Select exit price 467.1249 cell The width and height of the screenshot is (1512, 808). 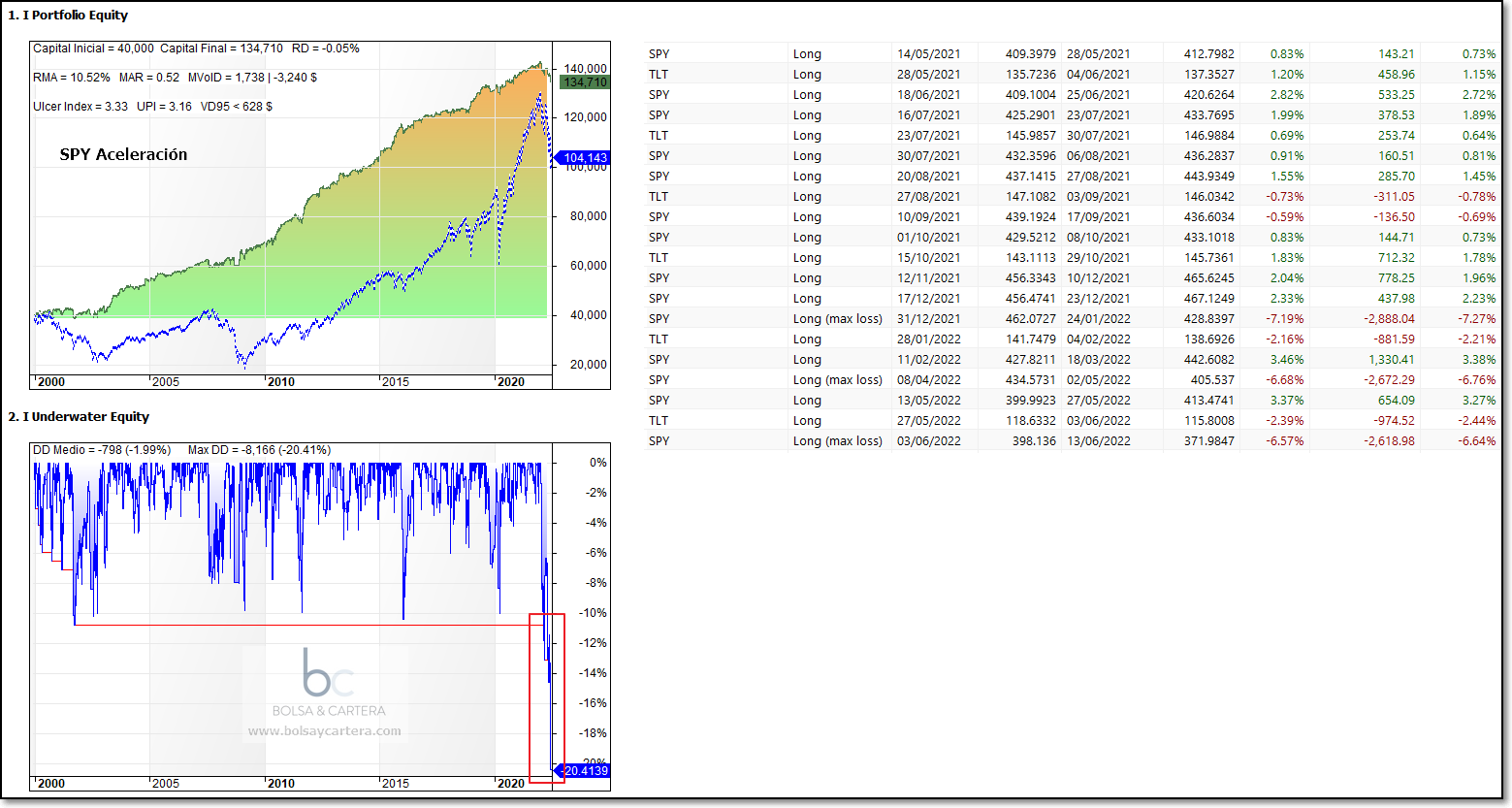point(1209,299)
